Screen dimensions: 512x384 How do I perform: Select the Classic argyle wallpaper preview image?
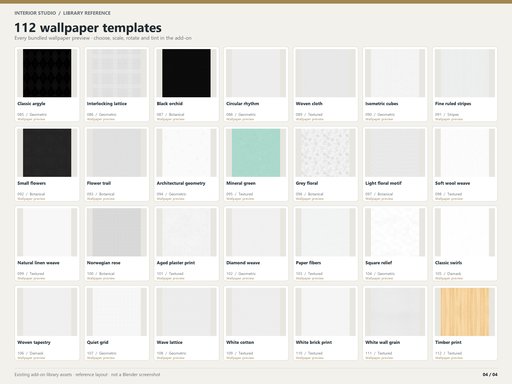pos(47,73)
